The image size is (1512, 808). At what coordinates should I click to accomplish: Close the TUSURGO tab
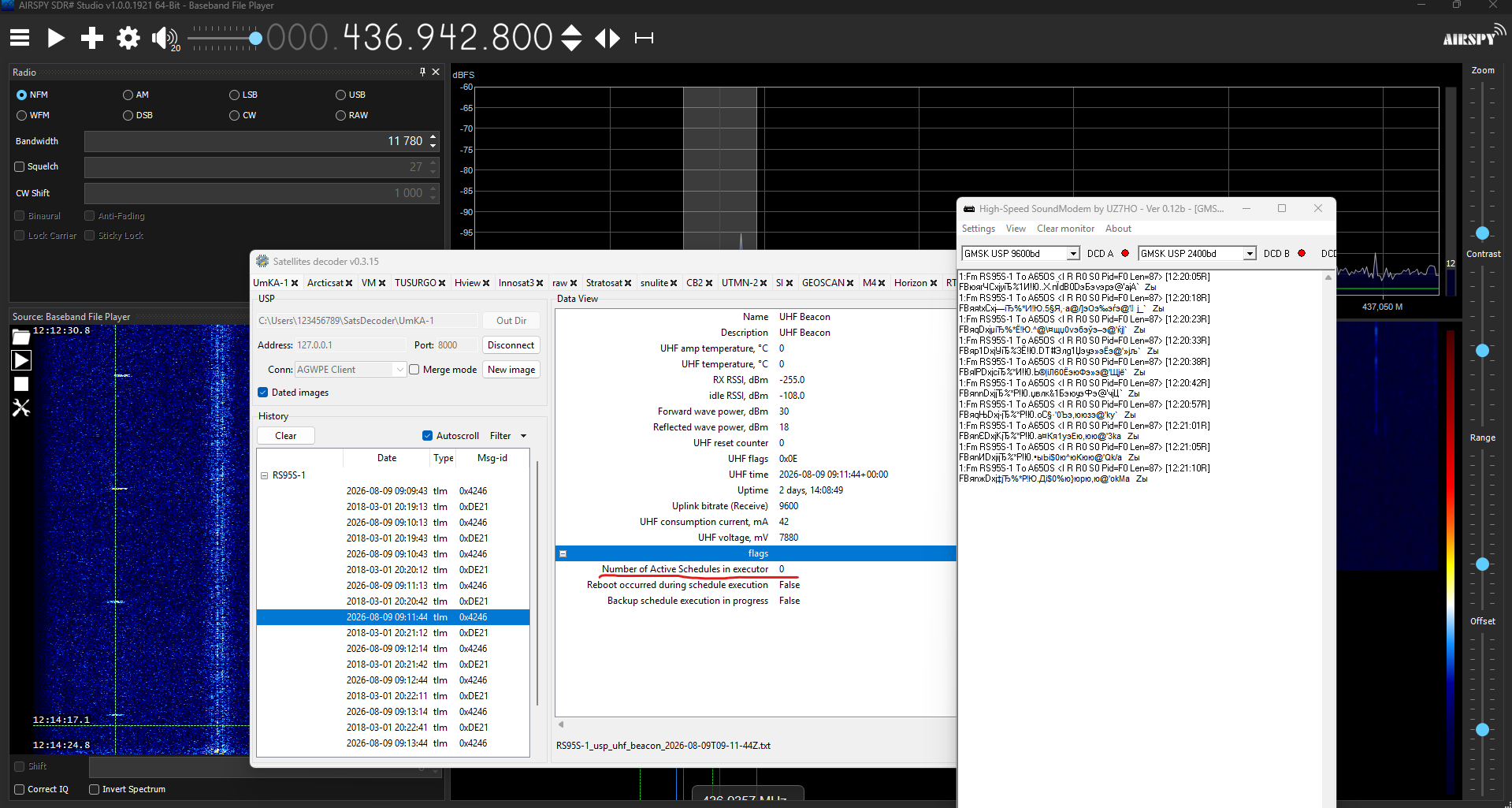(x=442, y=283)
